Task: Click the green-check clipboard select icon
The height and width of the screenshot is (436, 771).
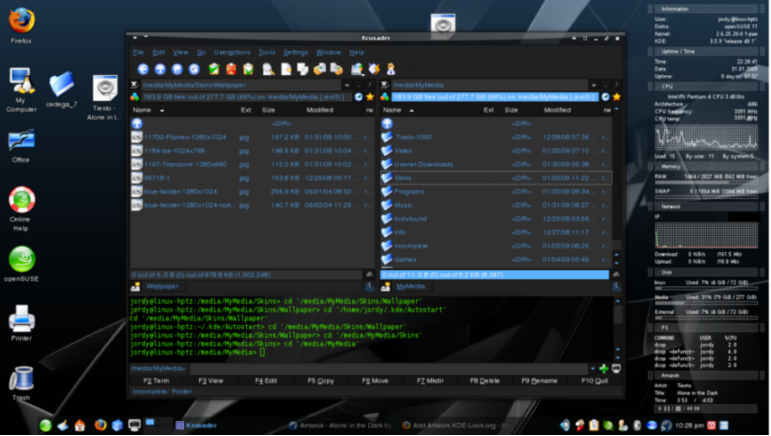Action: 214,69
